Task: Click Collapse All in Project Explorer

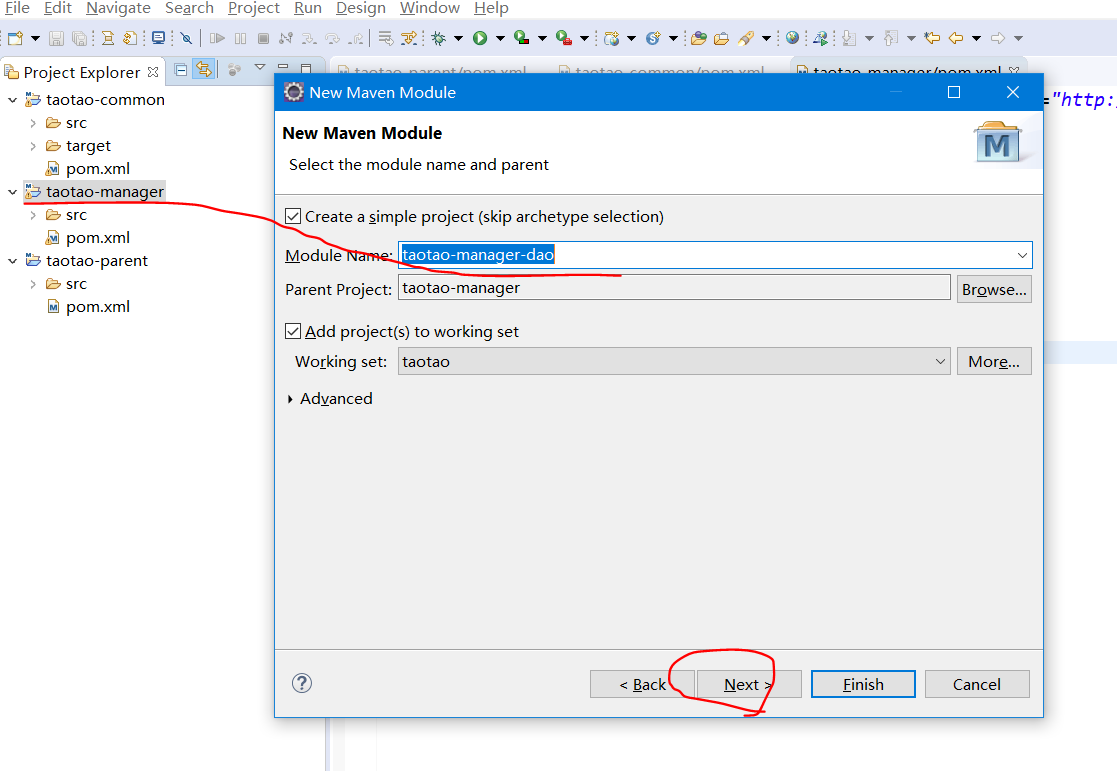Action: [181, 70]
